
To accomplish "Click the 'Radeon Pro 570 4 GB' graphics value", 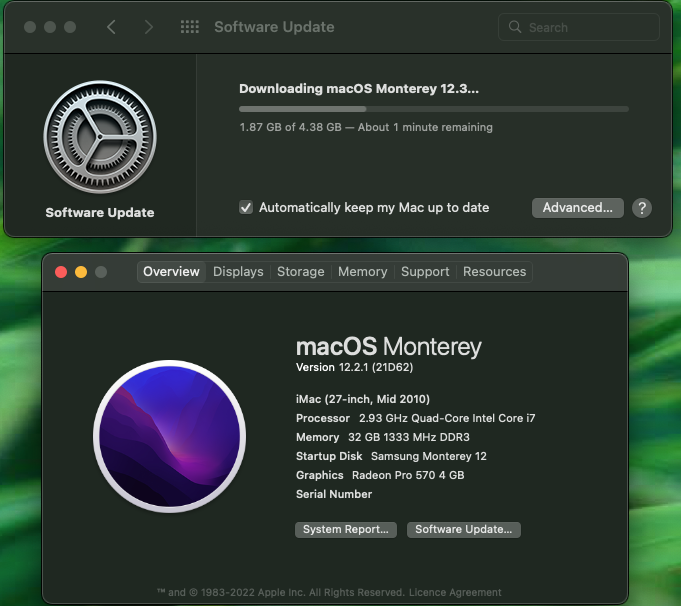I will pyautogui.click(x=408, y=475).
